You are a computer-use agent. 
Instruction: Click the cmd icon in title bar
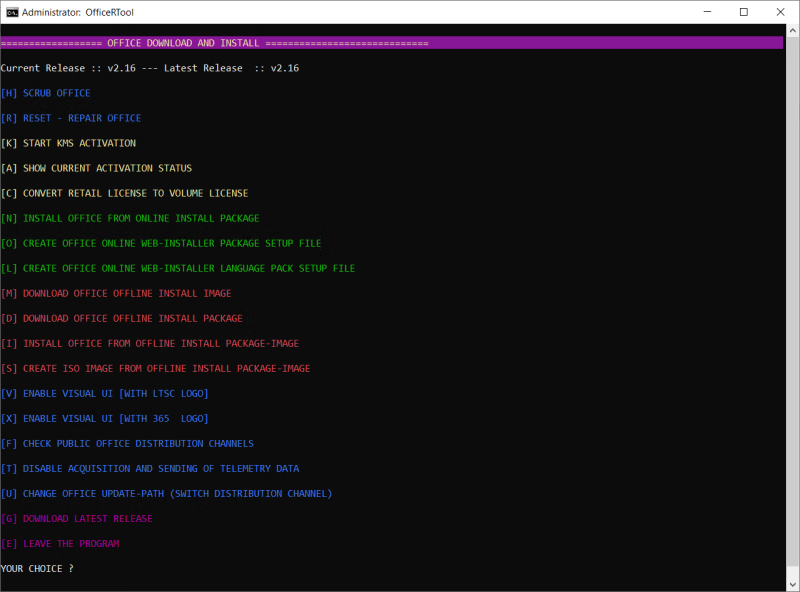(x=12, y=12)
